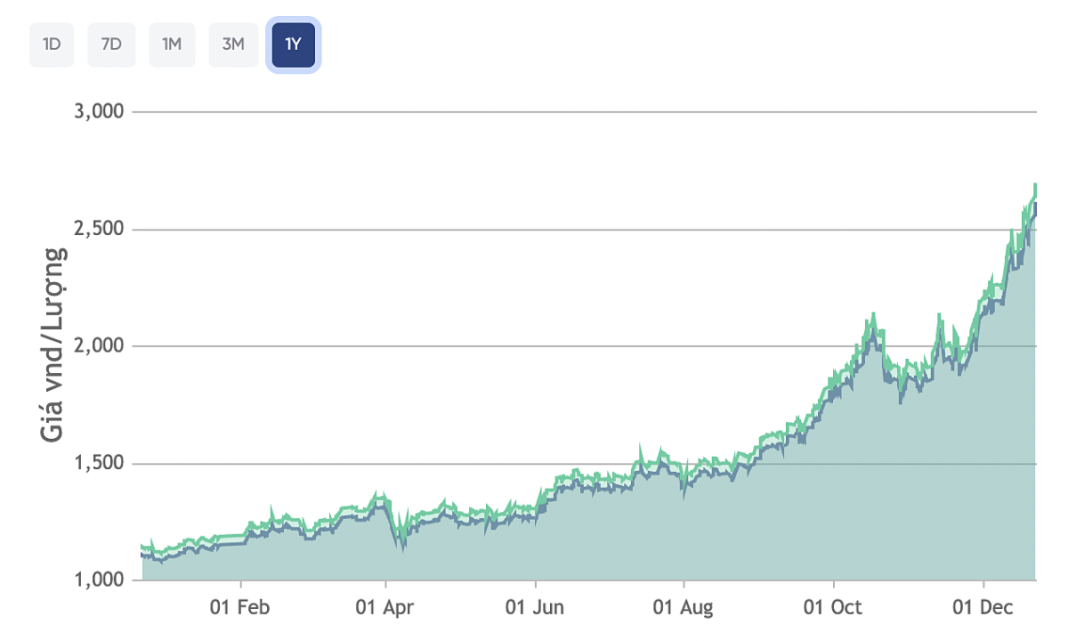Select the 2,000 y-axis label
The height and width of the screenshot is (641, 1068).
pyautogui.click(x=99, y=346)
